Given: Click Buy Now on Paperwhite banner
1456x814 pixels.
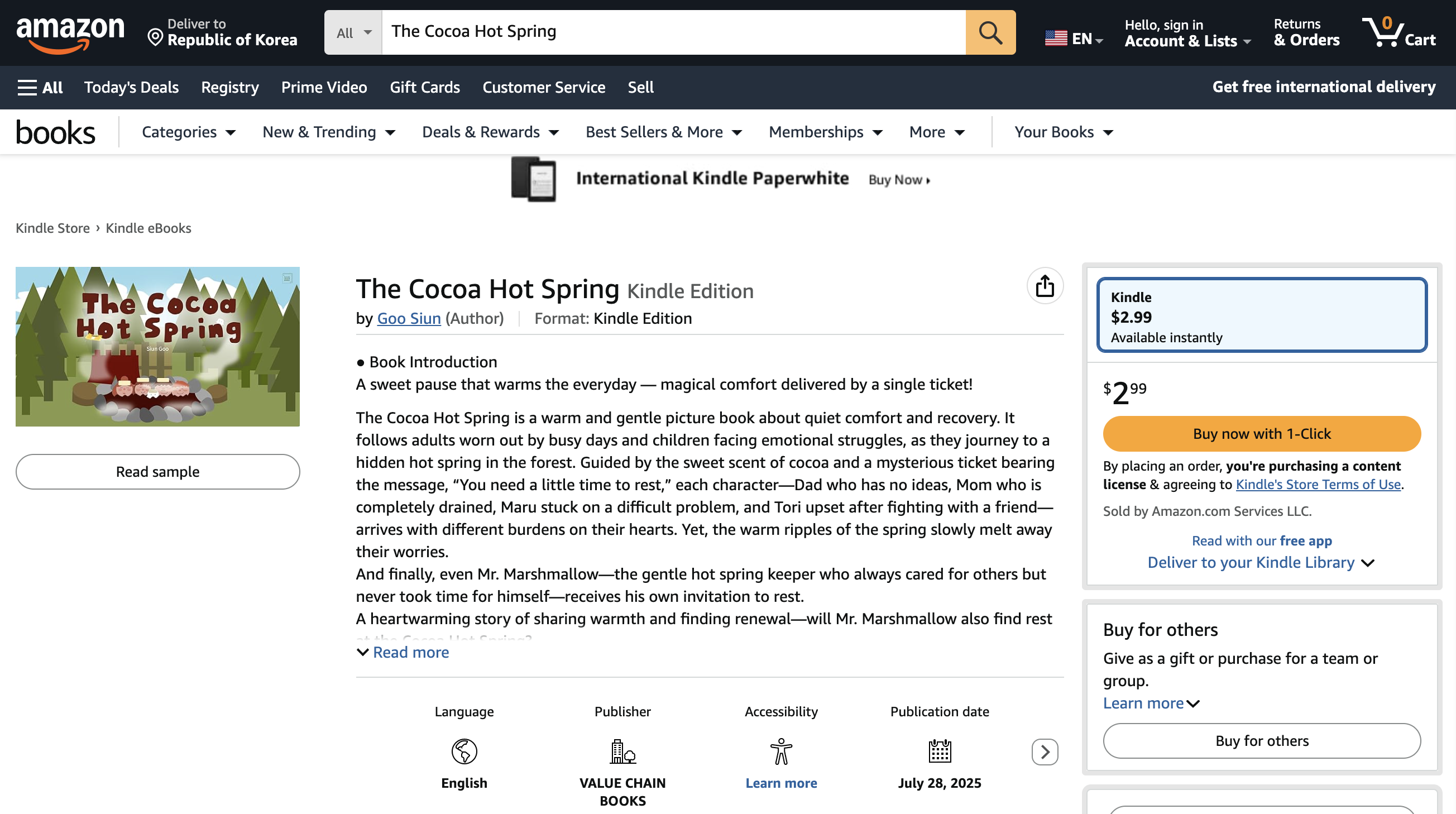Looking at the screenshot, I should (x=899, y=180).
